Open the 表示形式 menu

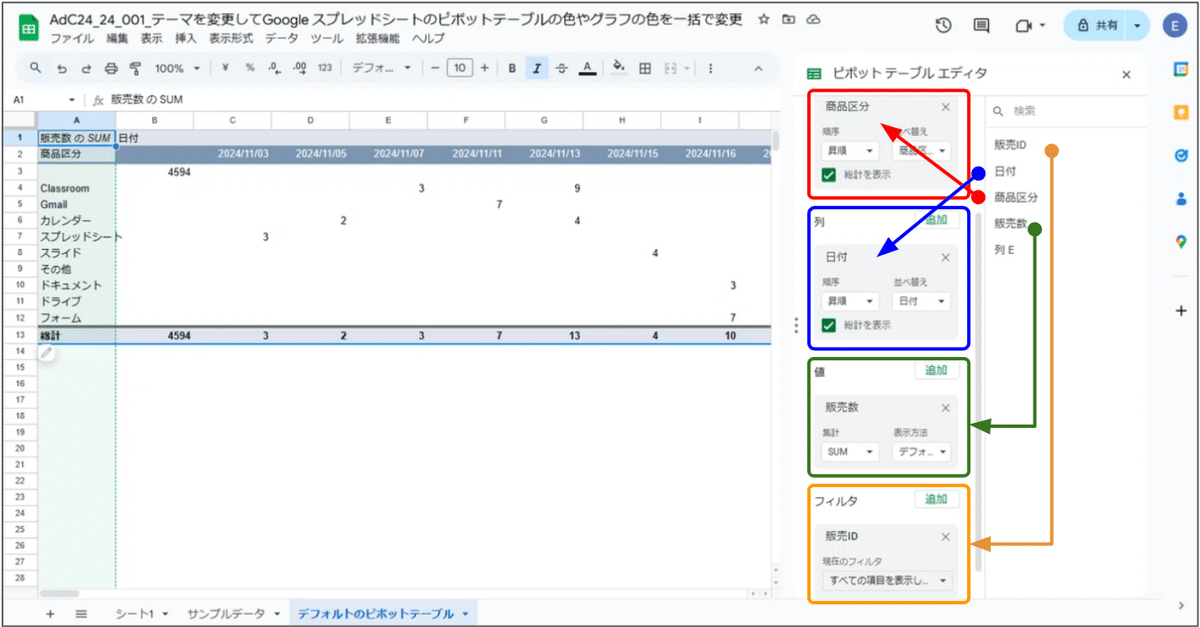point(231,38)
